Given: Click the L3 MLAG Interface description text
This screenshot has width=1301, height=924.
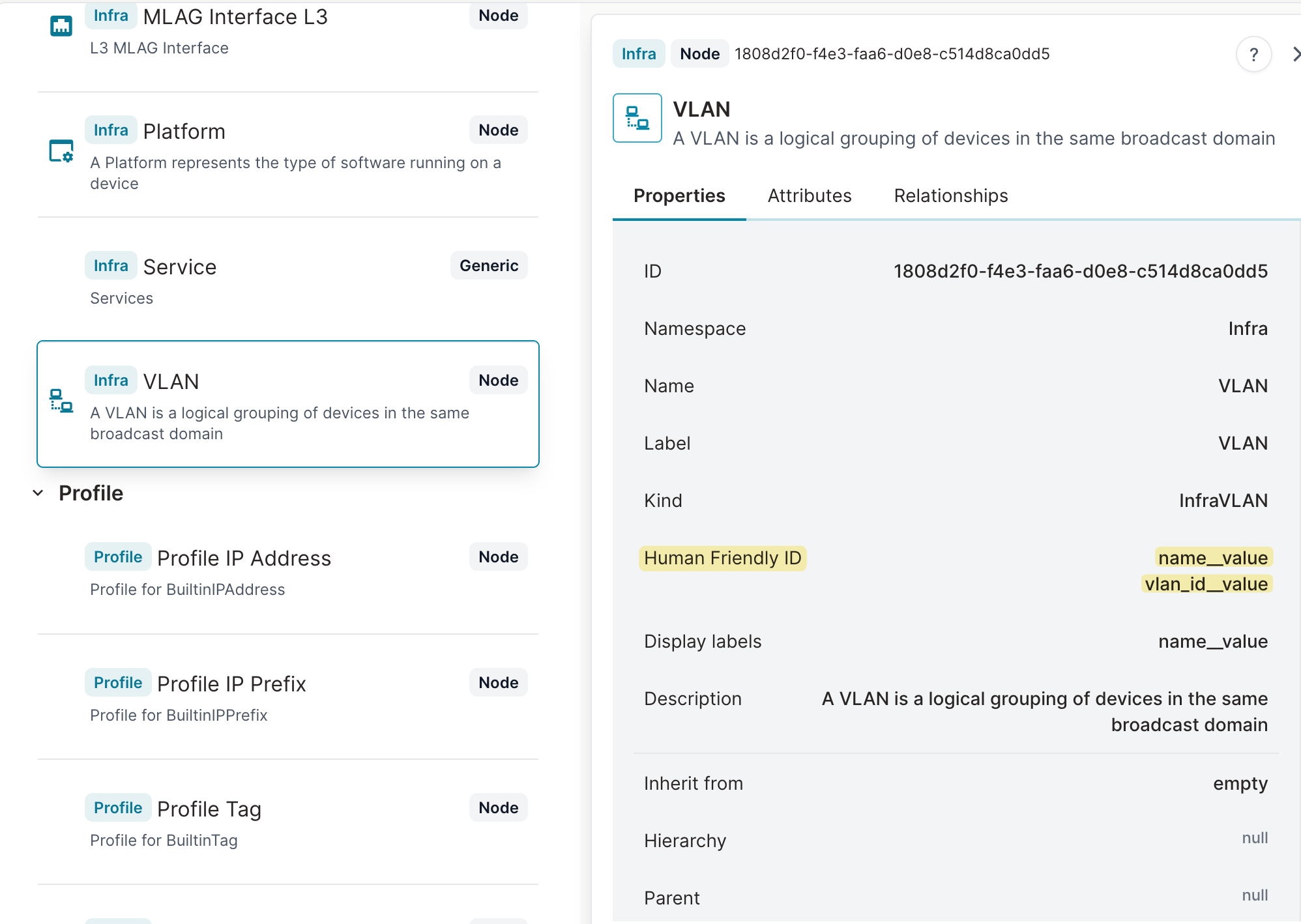Looking at the screenshot, I should click(x=159, y=48).
